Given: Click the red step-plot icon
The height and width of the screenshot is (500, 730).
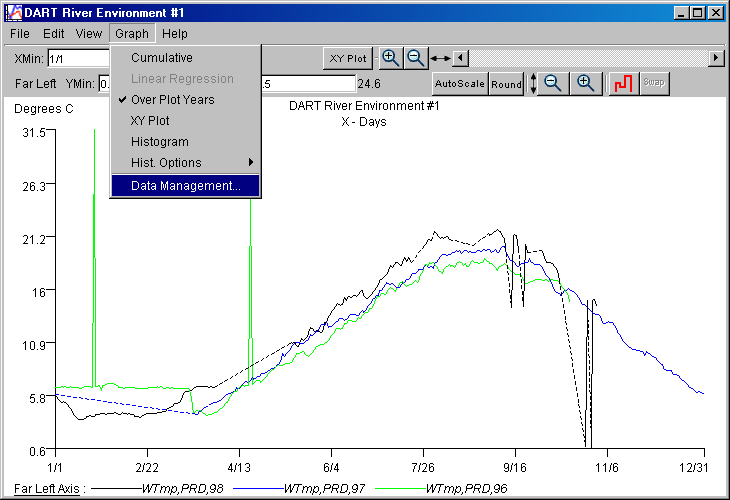Looking at the screenshot, I should click(624, 84).
